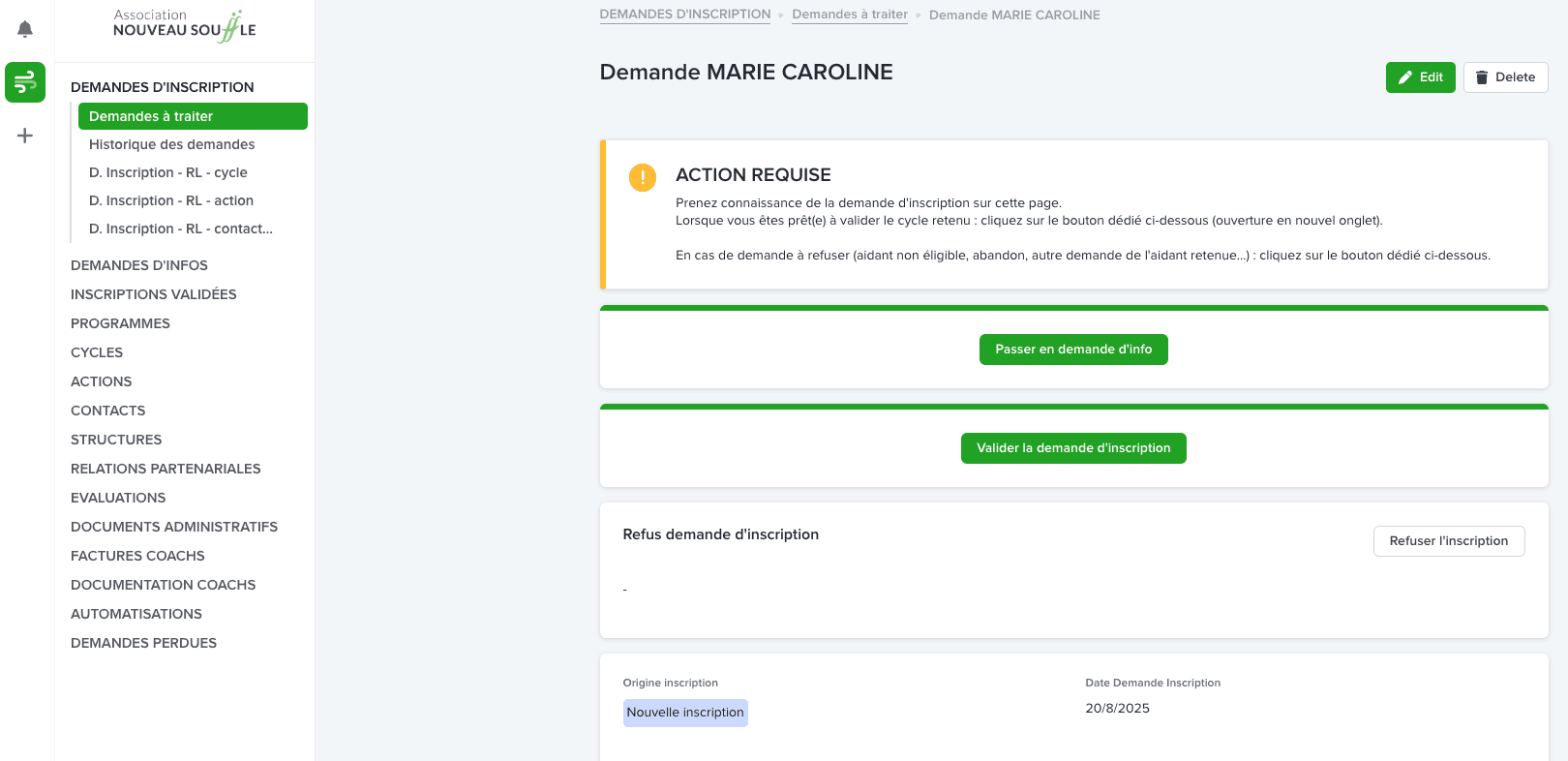Select D. Inscription - RL - action

[171, 200]
